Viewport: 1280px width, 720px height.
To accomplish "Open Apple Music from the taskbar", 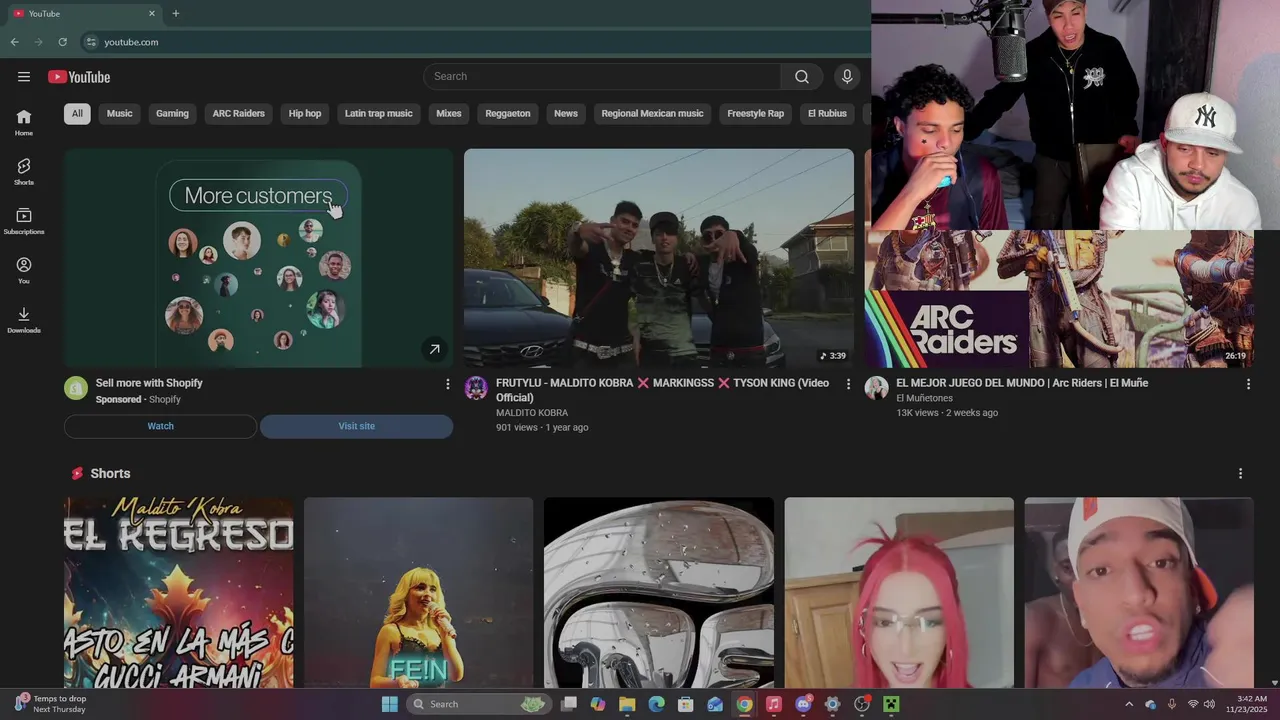I will (x=773, y=704).
